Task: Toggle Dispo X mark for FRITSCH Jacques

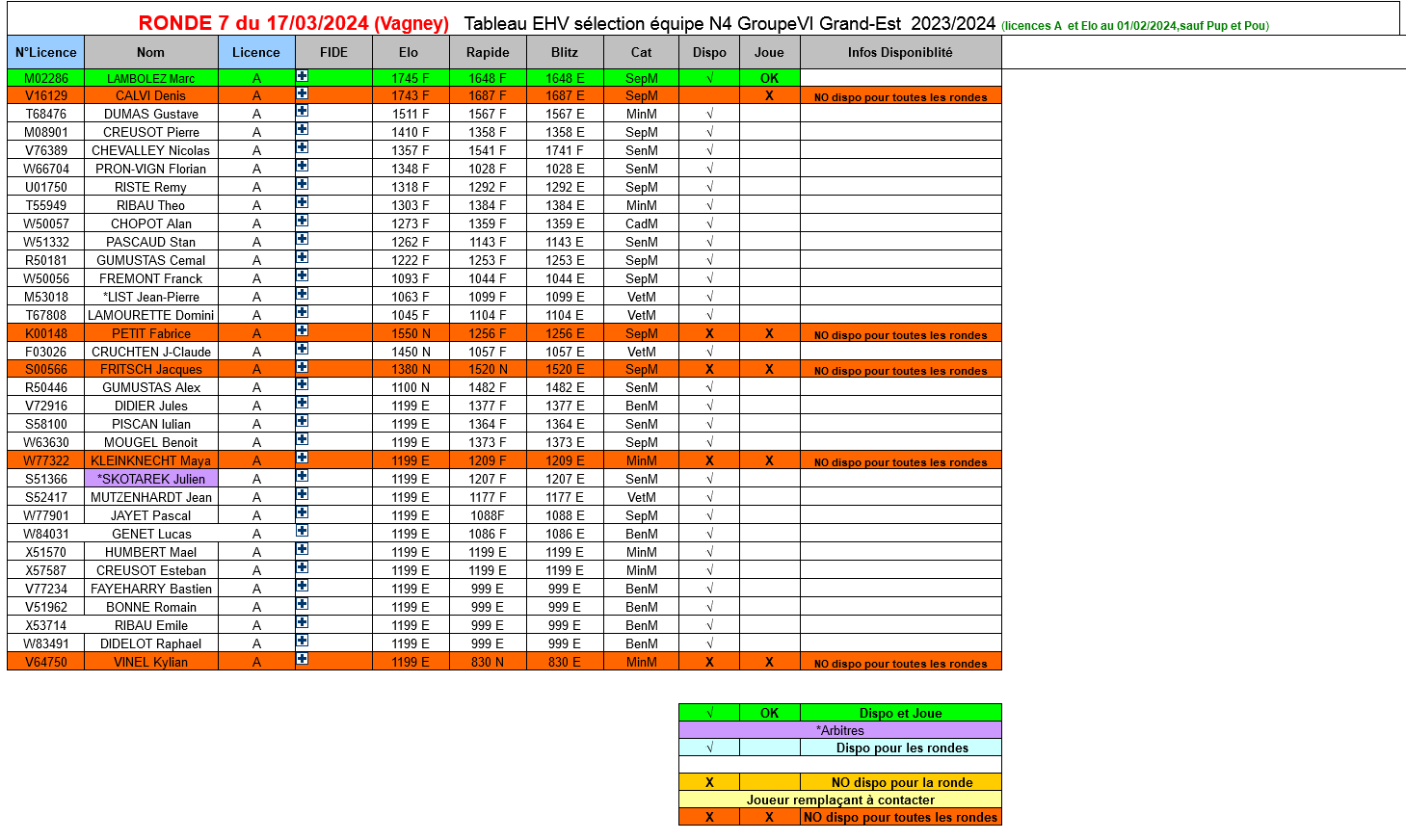Action: (x=709, y=370)
